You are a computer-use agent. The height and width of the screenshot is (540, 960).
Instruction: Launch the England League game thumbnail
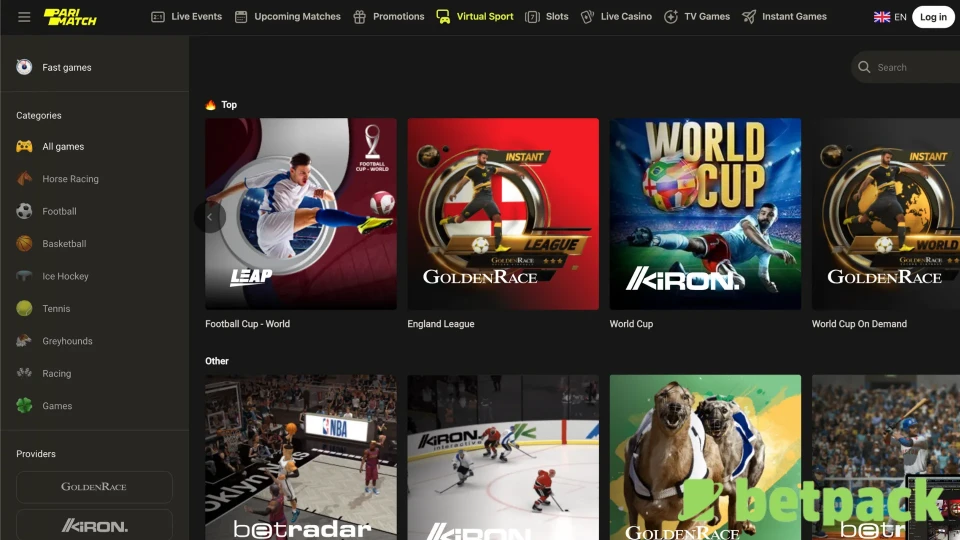coord(503,214)
